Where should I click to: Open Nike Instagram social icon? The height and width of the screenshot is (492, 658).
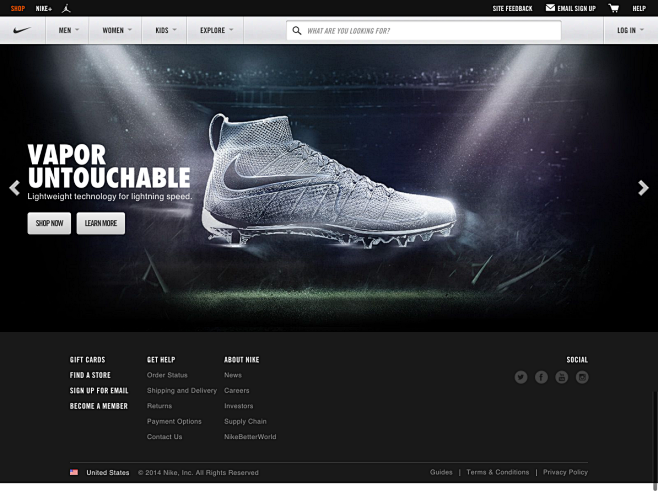(x=582, y=377)
